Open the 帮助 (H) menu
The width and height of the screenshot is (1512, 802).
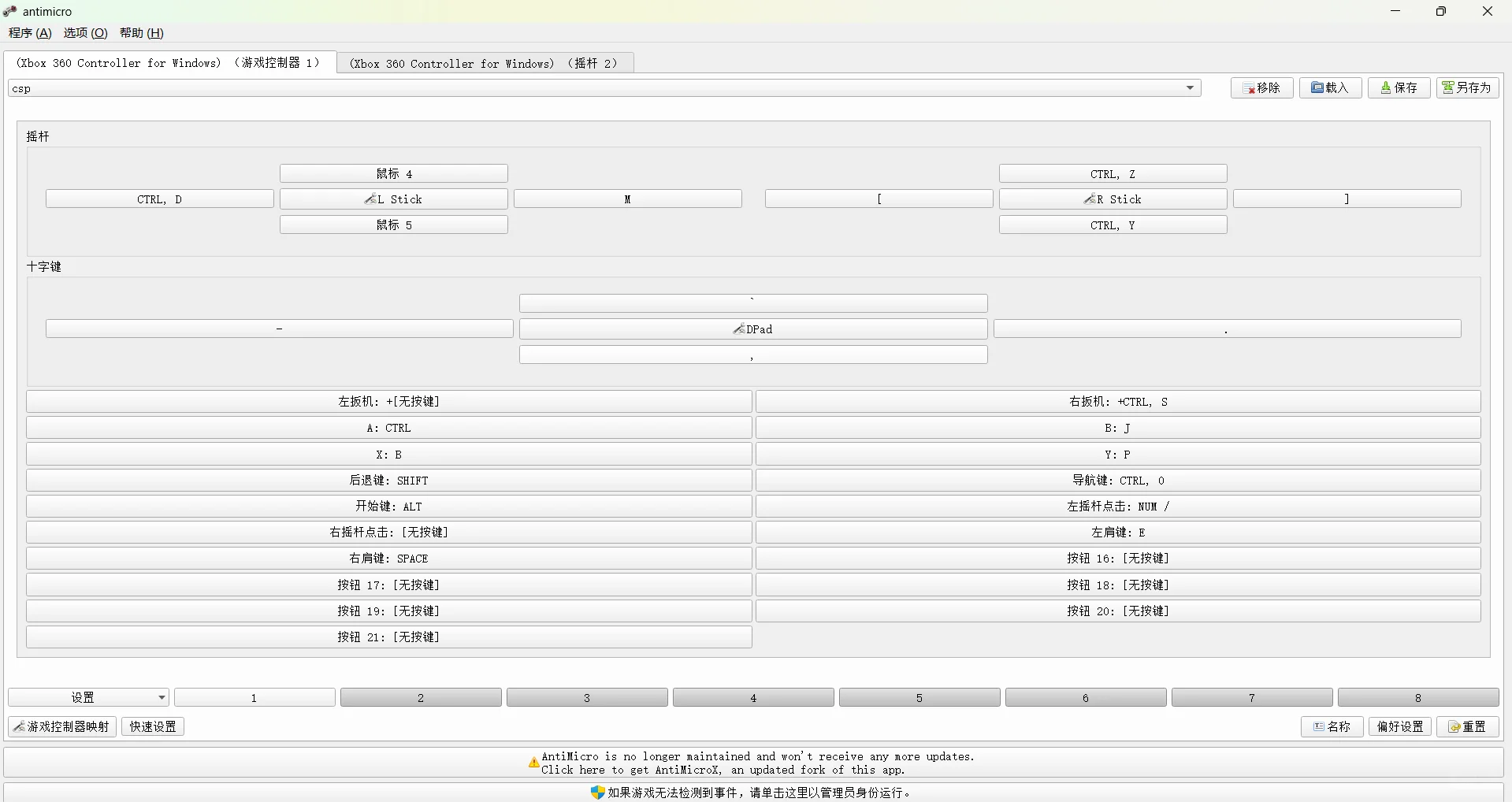(x=142, y=33)
